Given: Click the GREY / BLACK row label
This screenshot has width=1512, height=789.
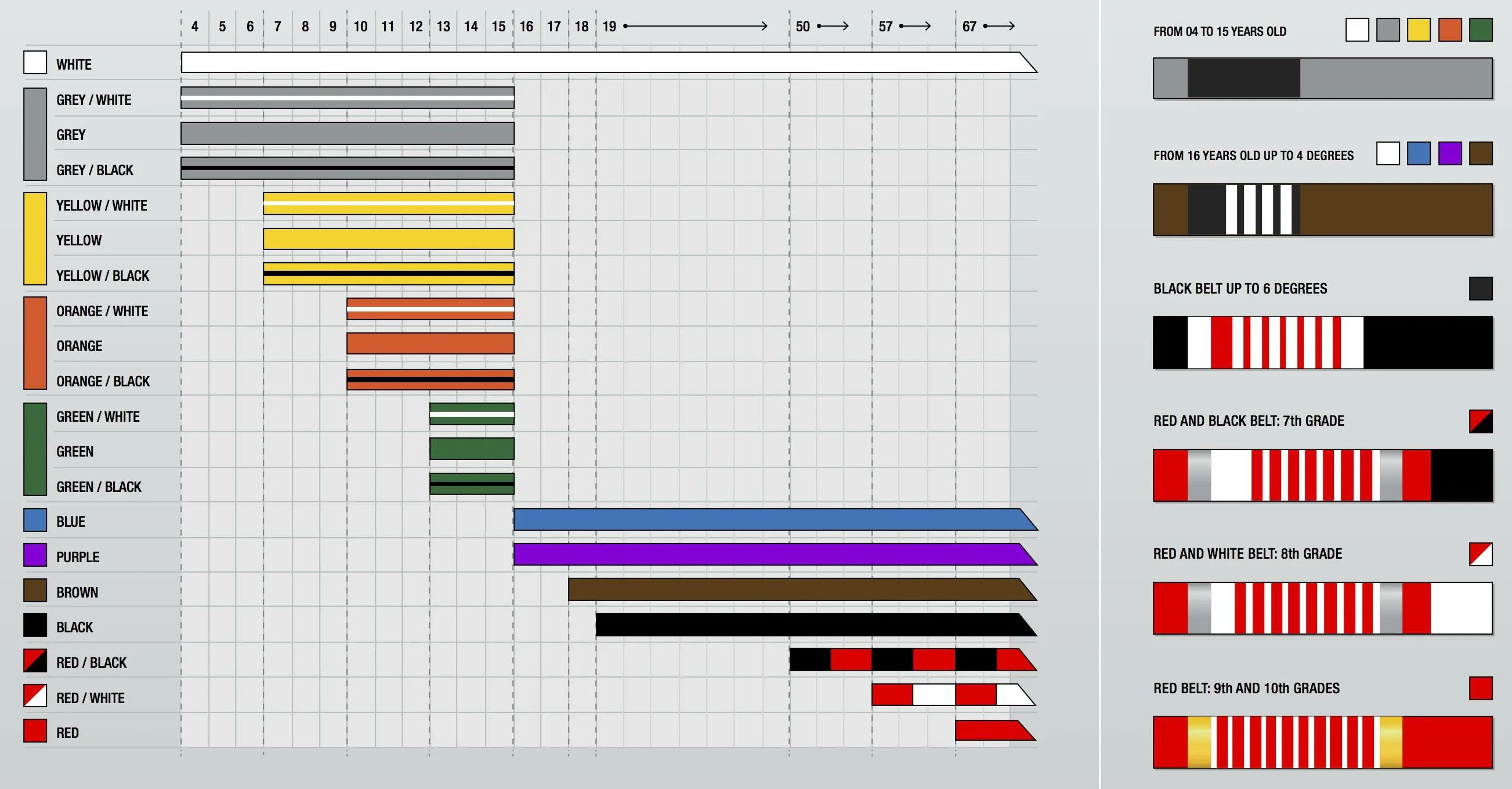Looking at the screenshot, I should tap(95, 170).
